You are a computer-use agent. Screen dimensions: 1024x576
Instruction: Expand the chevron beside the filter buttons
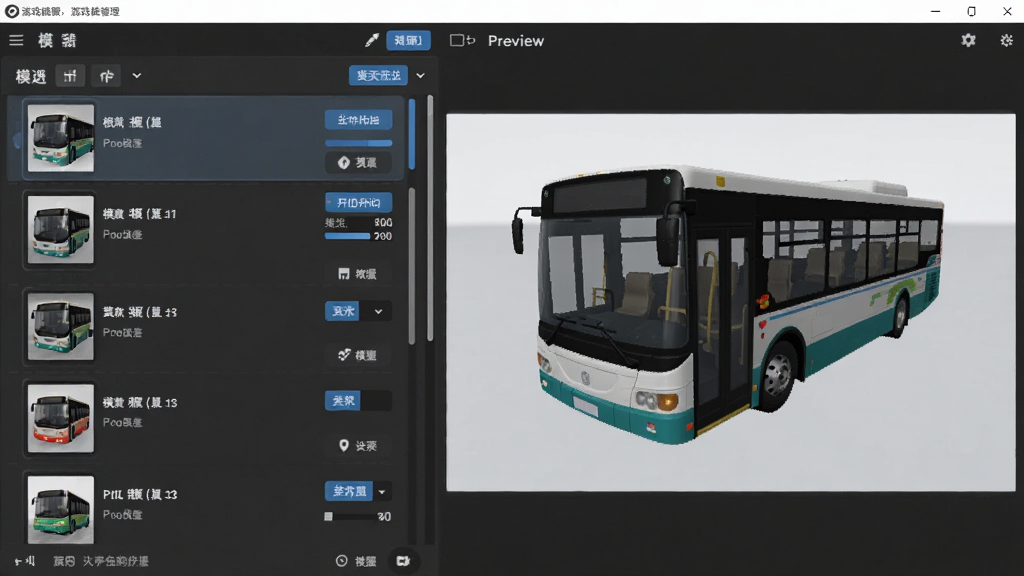(x=136, y=76)
